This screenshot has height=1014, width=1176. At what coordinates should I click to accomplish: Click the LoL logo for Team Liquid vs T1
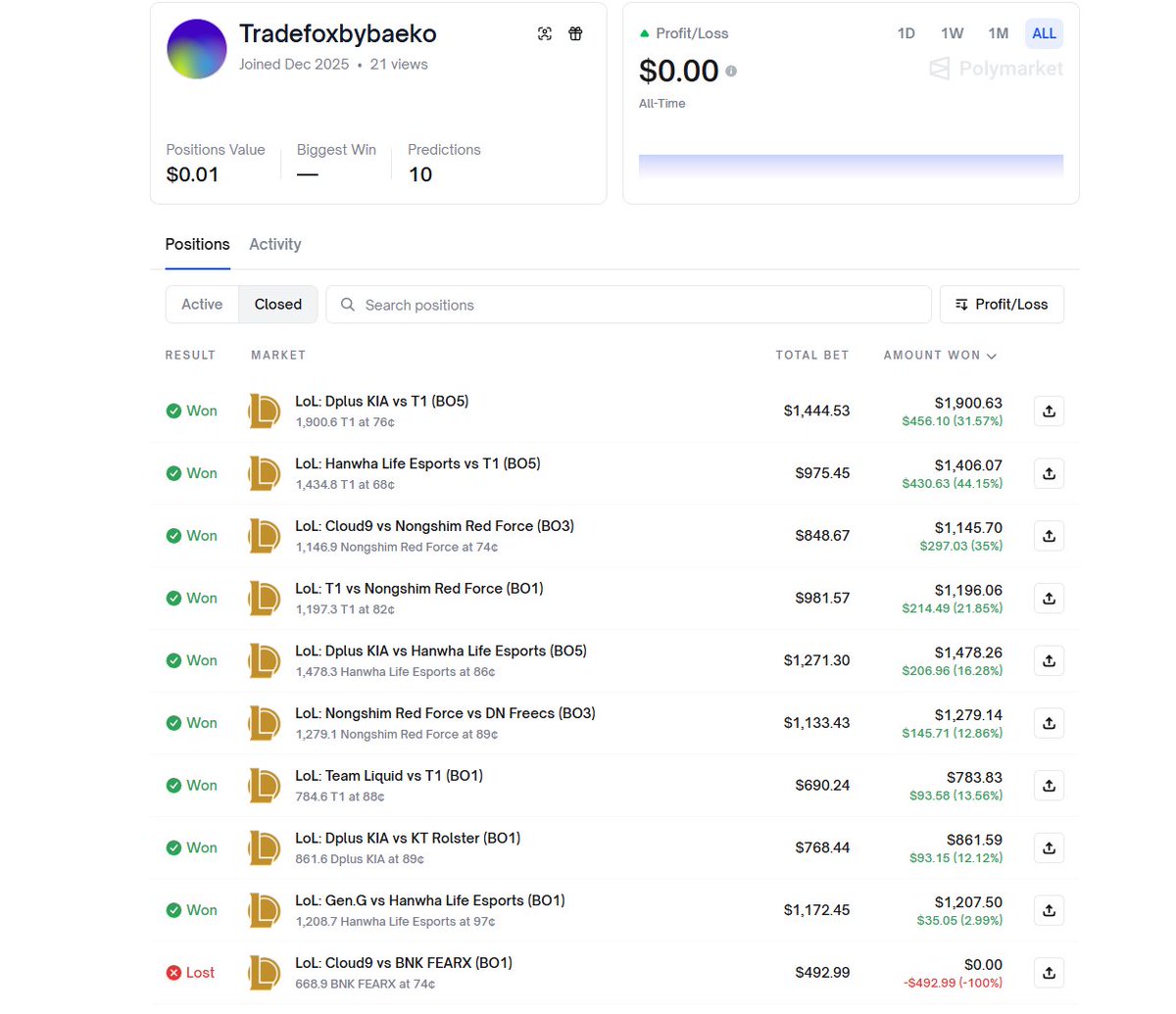[265, 785]
